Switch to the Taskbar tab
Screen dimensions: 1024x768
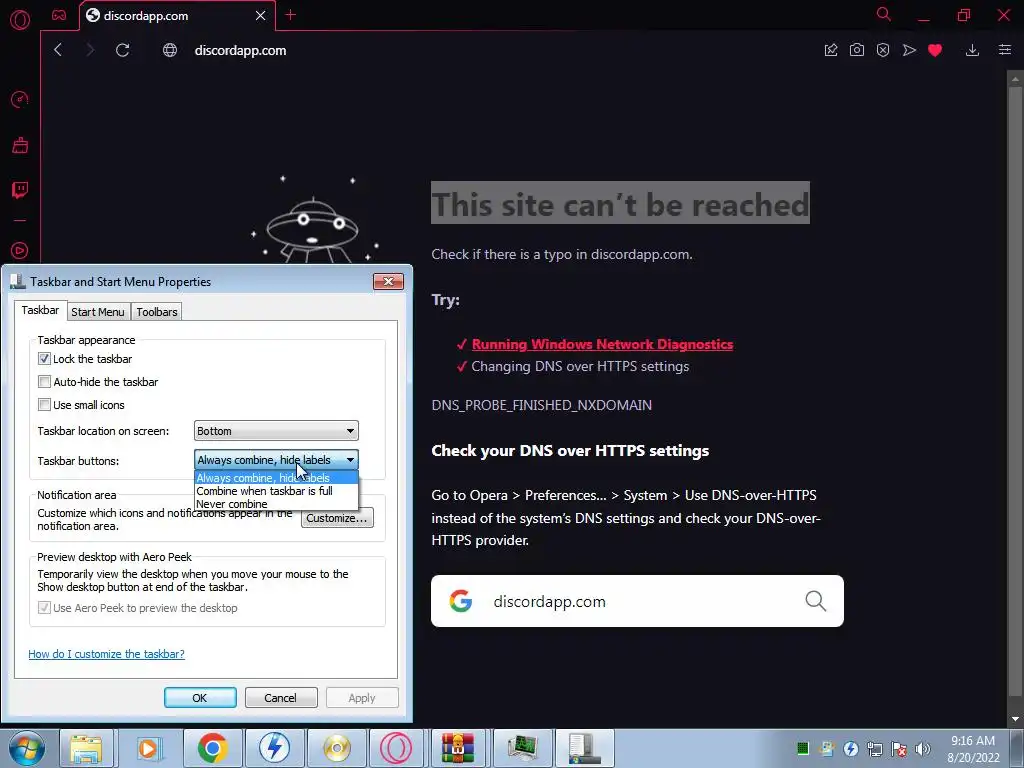click(x=40, y=310)
